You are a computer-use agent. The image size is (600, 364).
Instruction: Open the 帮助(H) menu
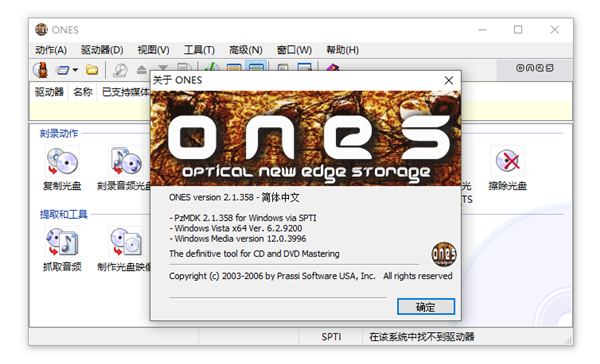pyautogui.click(x=342, y=50)
